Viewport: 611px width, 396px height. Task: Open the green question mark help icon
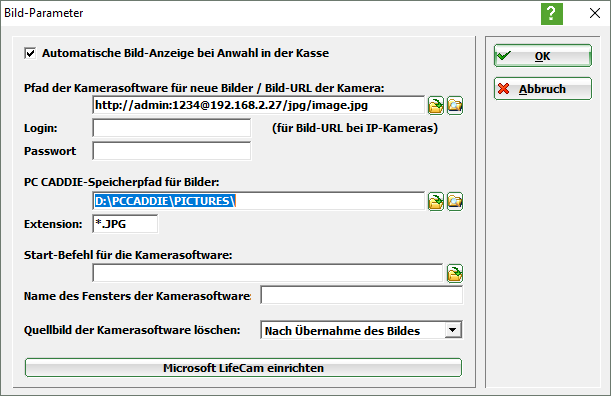tap(551, 14)
